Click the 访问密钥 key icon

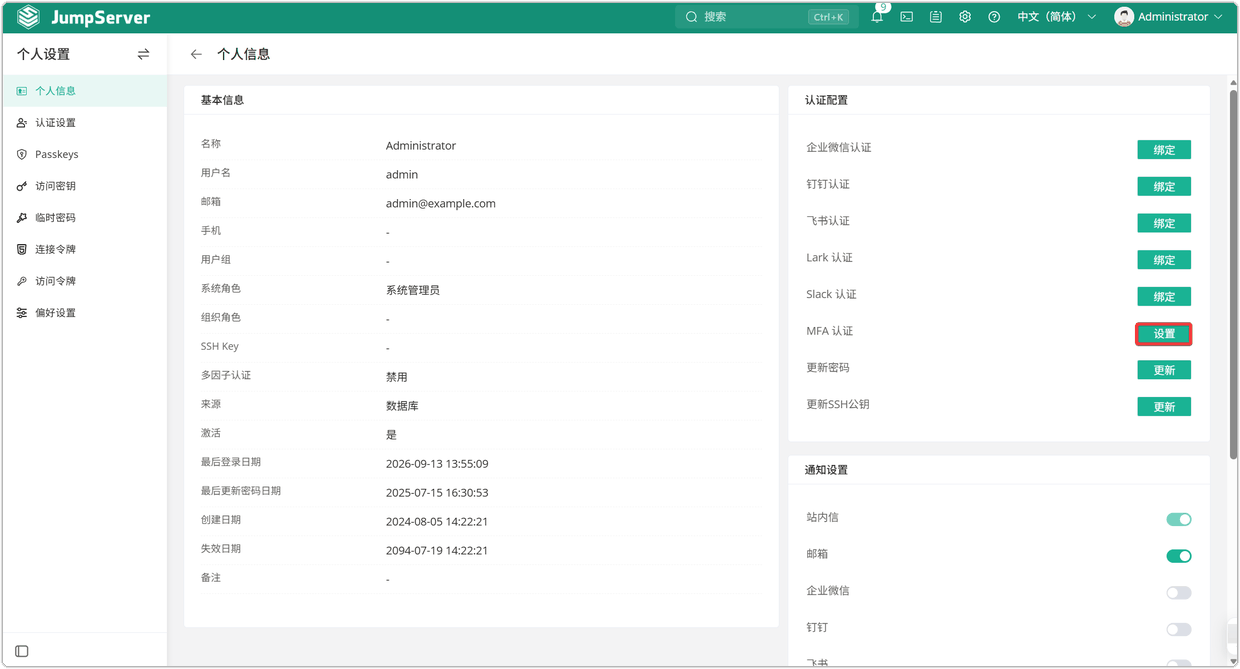click(x=22, y=186)
